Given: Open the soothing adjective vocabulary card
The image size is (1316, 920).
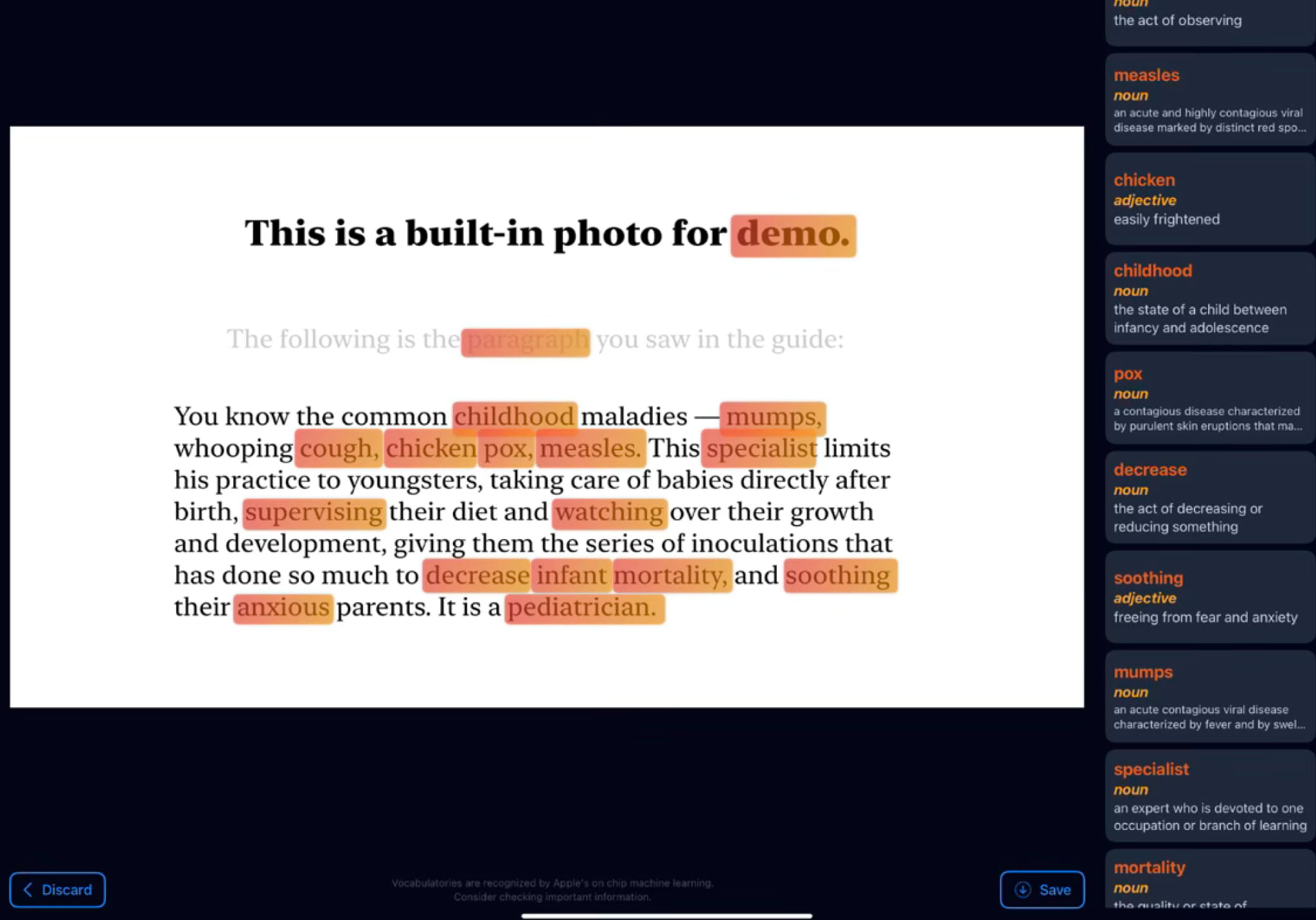Looking at the screenshot, I should click(1210, 597).
